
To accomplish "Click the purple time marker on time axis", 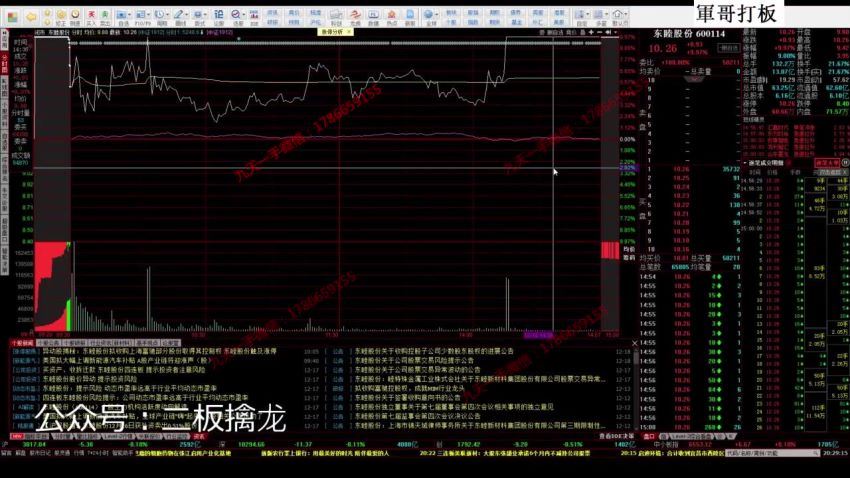I will click(538, 335).
